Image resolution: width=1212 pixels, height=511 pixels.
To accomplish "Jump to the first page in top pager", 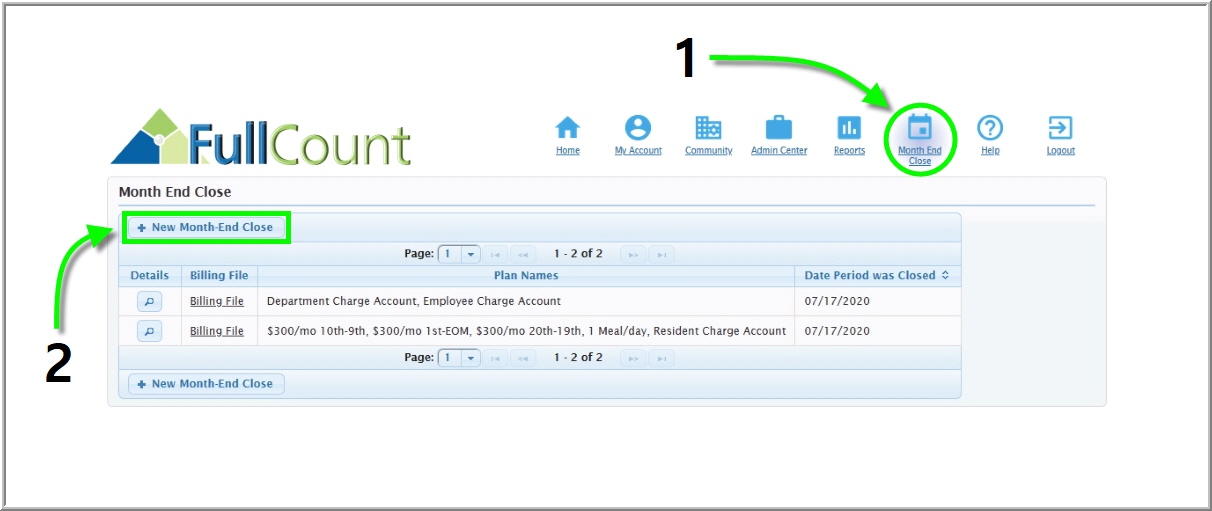I will coord(496,254).
